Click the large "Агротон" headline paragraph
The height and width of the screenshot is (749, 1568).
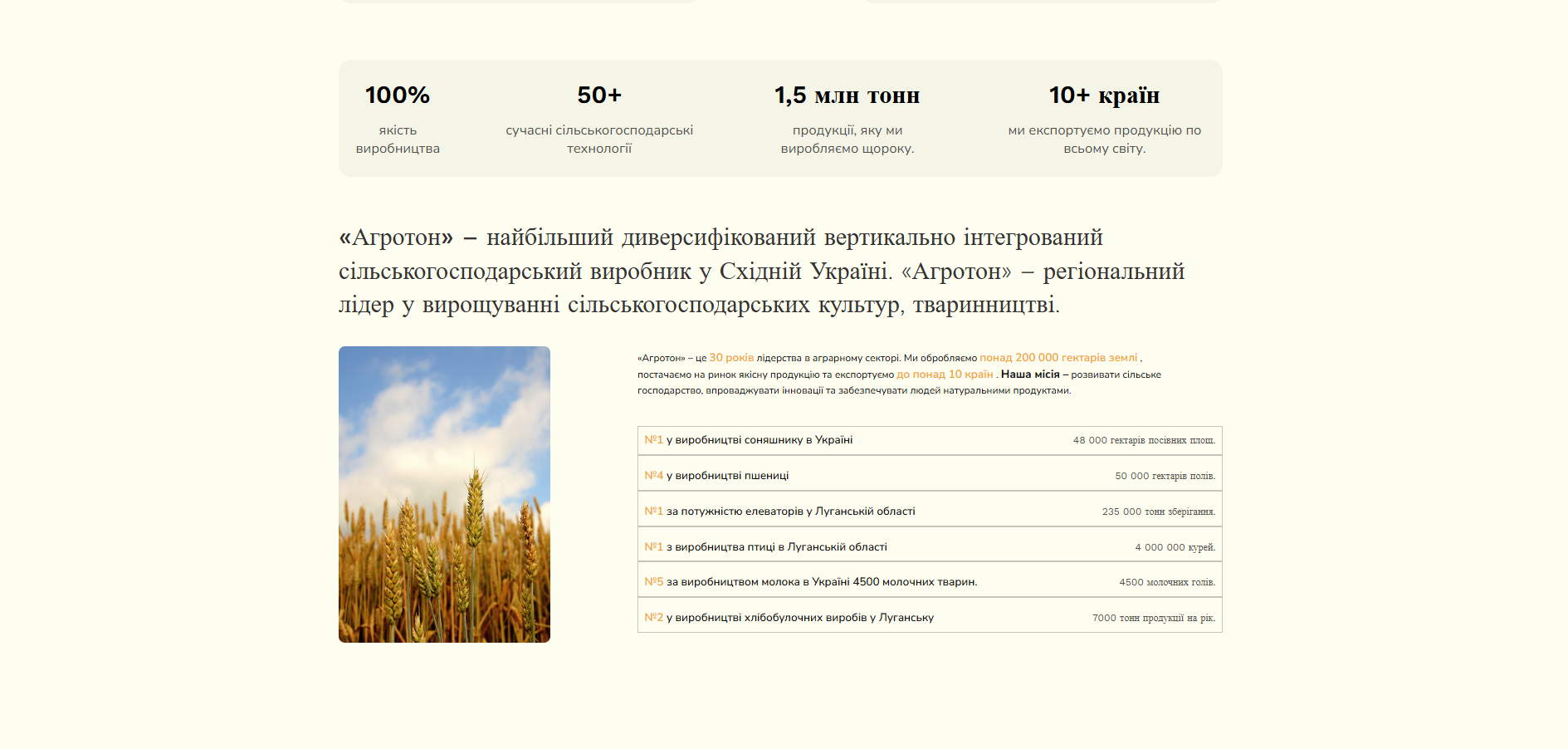pos(761,271)
